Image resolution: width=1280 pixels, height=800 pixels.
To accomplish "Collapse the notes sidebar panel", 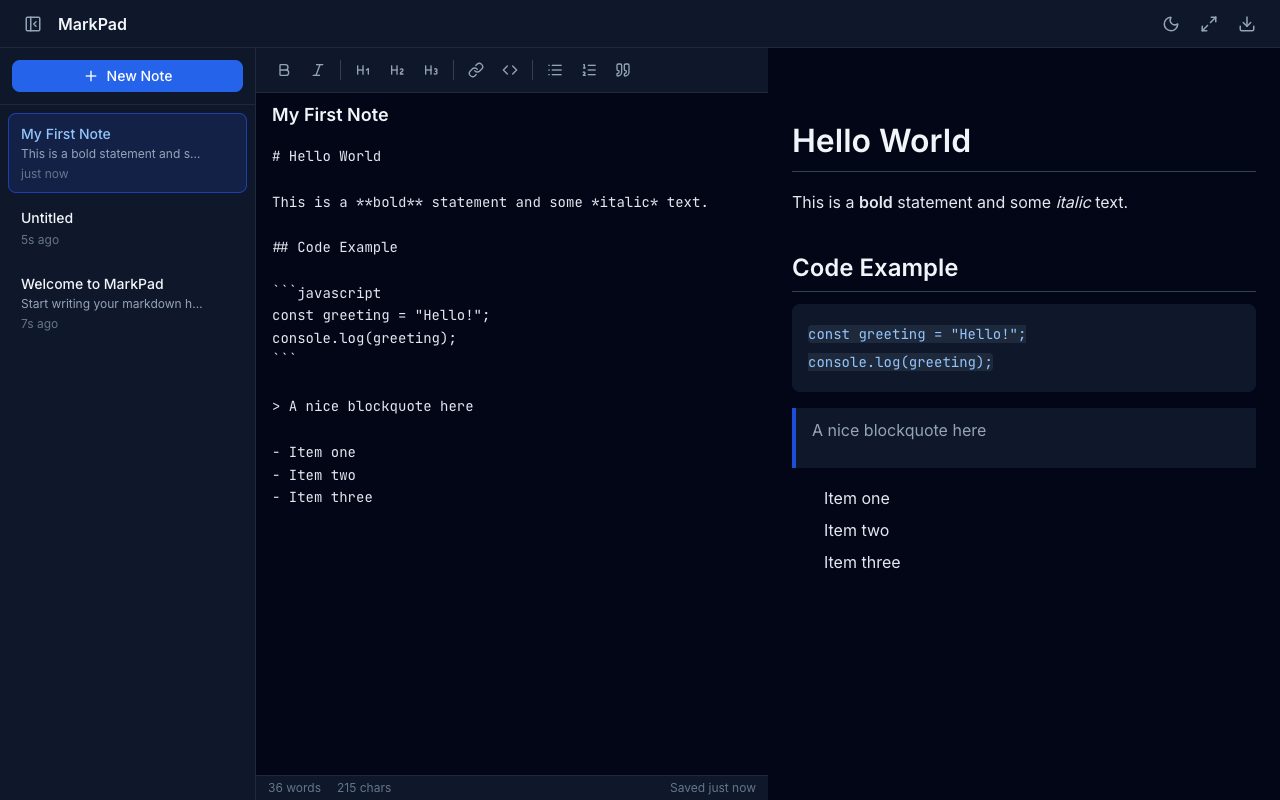I will [33, 24].
